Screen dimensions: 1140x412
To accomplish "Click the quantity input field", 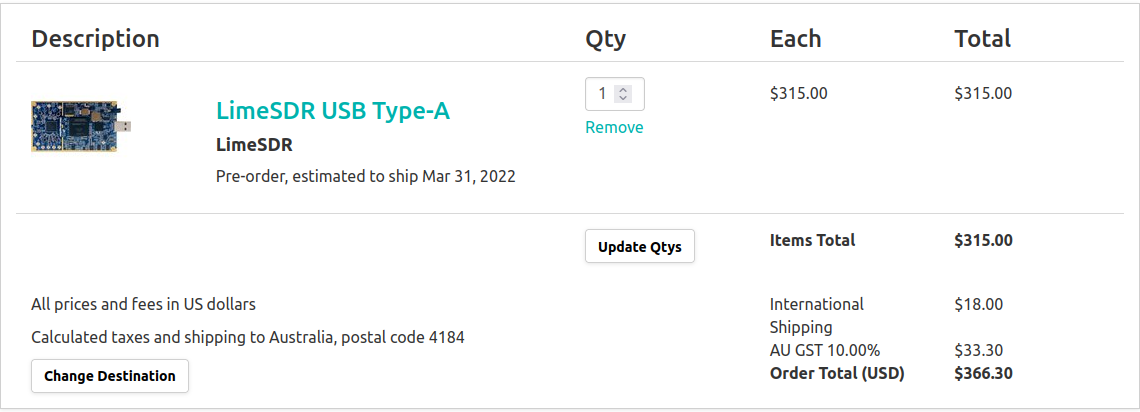I will click(602, 94).
